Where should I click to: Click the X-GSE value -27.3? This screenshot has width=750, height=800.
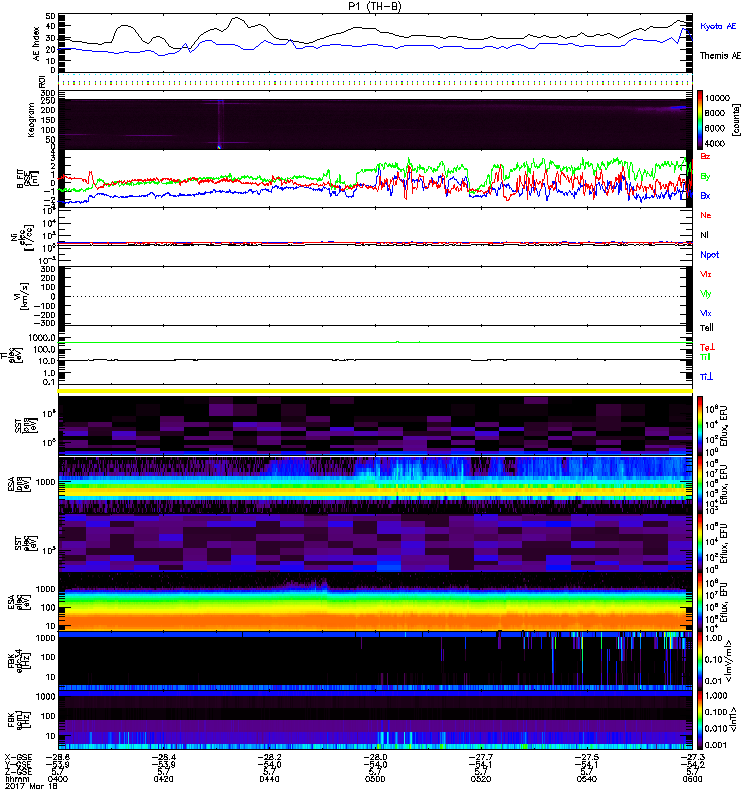[692, 758]
